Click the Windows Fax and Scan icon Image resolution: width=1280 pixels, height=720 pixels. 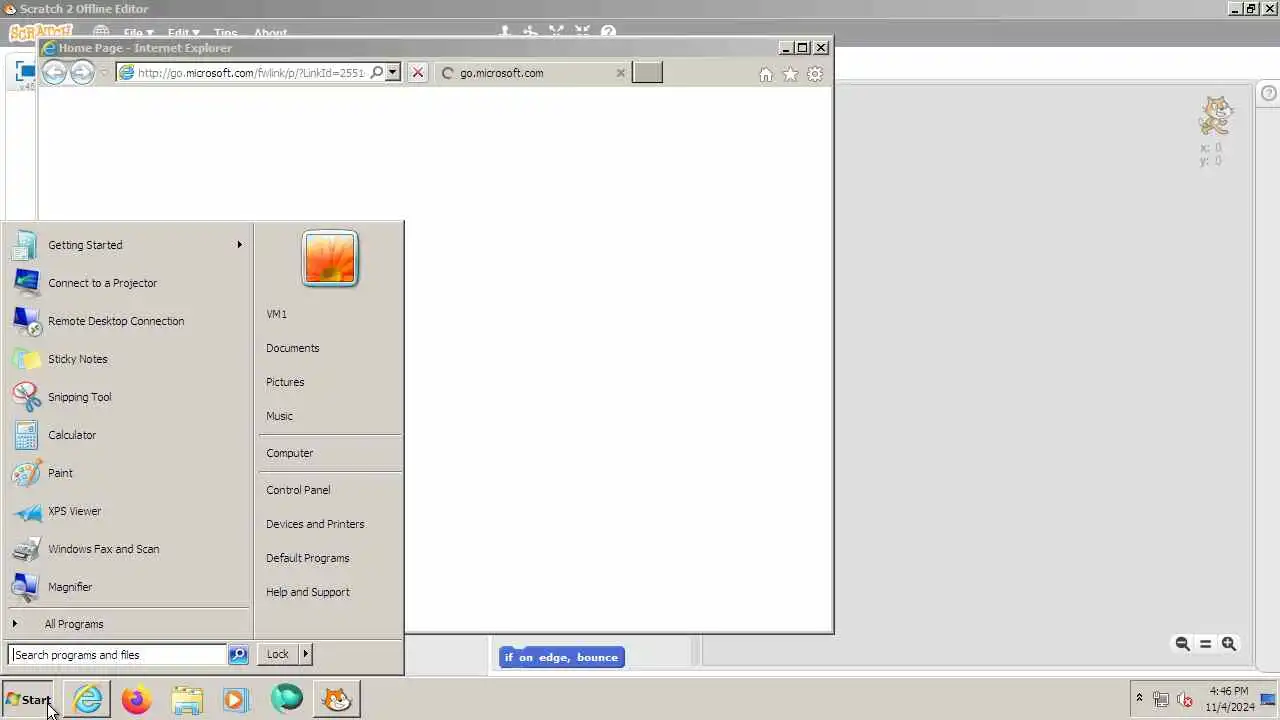pyautogui.click(x=27, y=549)
